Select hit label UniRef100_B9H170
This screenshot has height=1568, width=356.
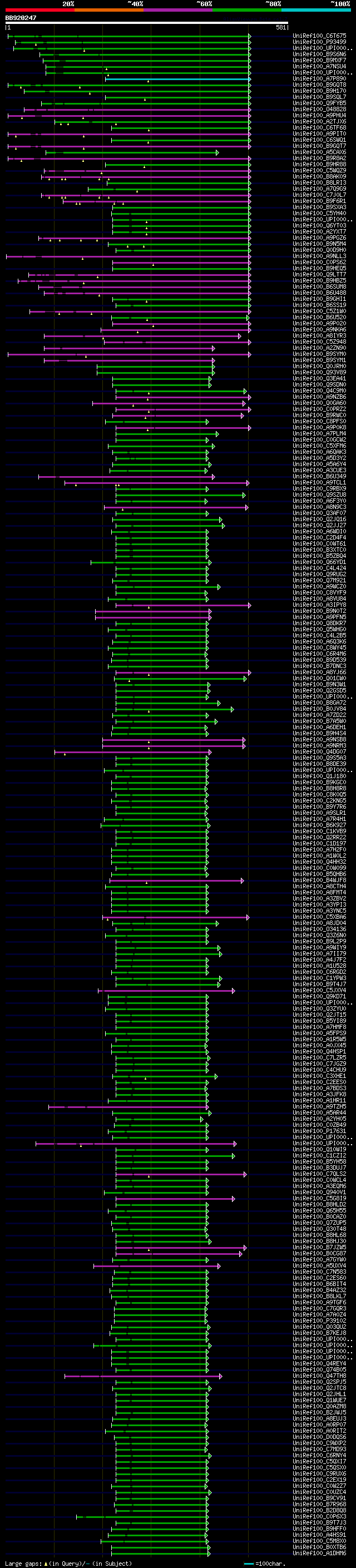coord(319,91)
